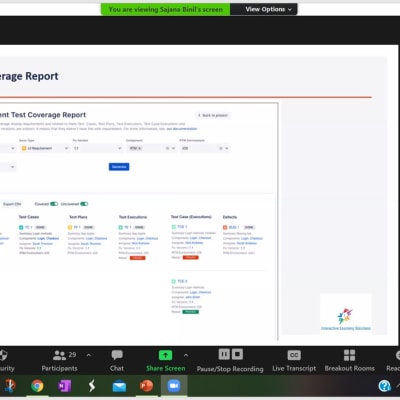Open the Mail app from the taskbar
Image resolution: width=400 pixels, height=400 pixels.
119,386
